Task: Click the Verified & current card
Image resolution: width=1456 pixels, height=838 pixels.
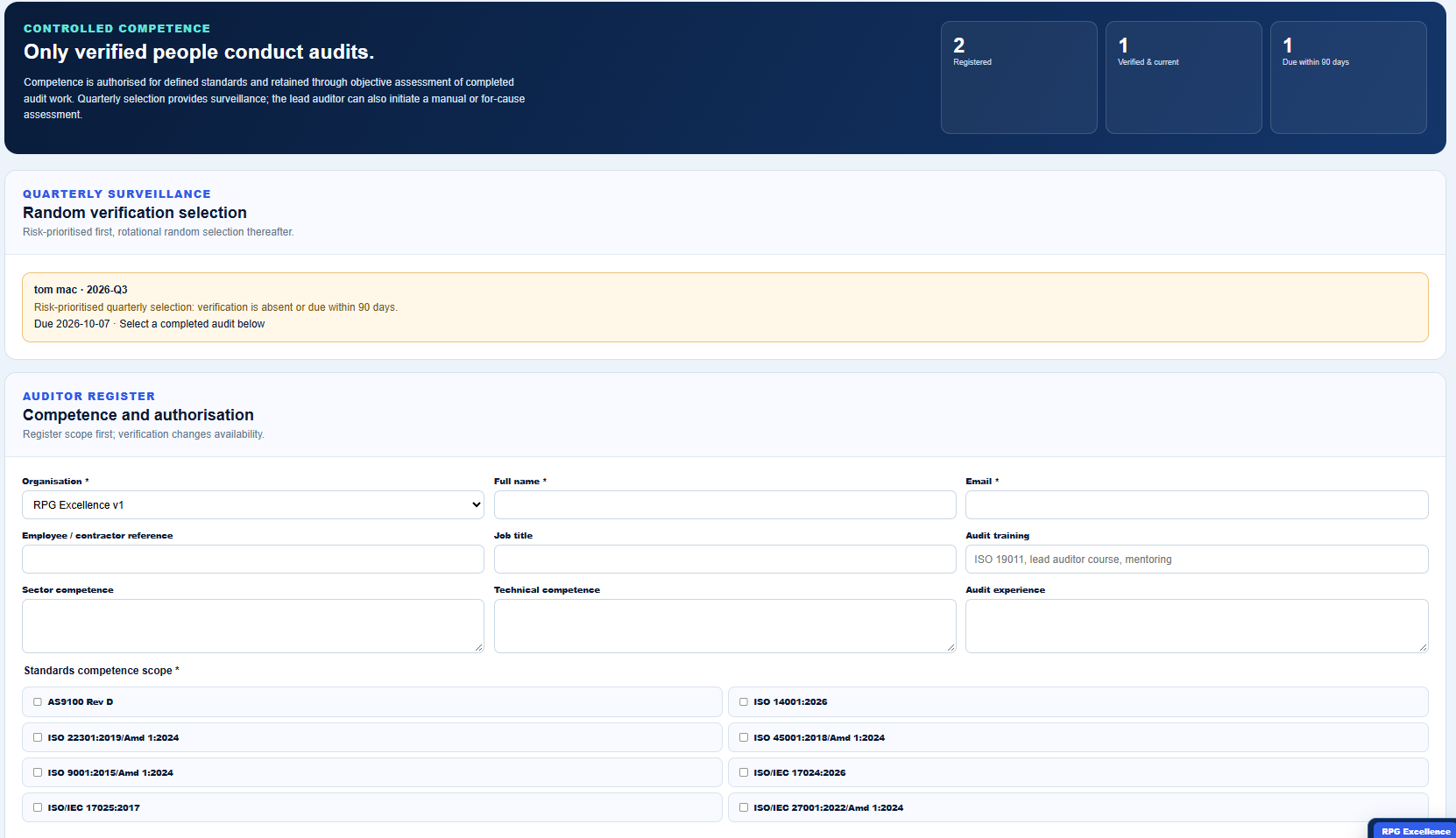Action: 1184,78
